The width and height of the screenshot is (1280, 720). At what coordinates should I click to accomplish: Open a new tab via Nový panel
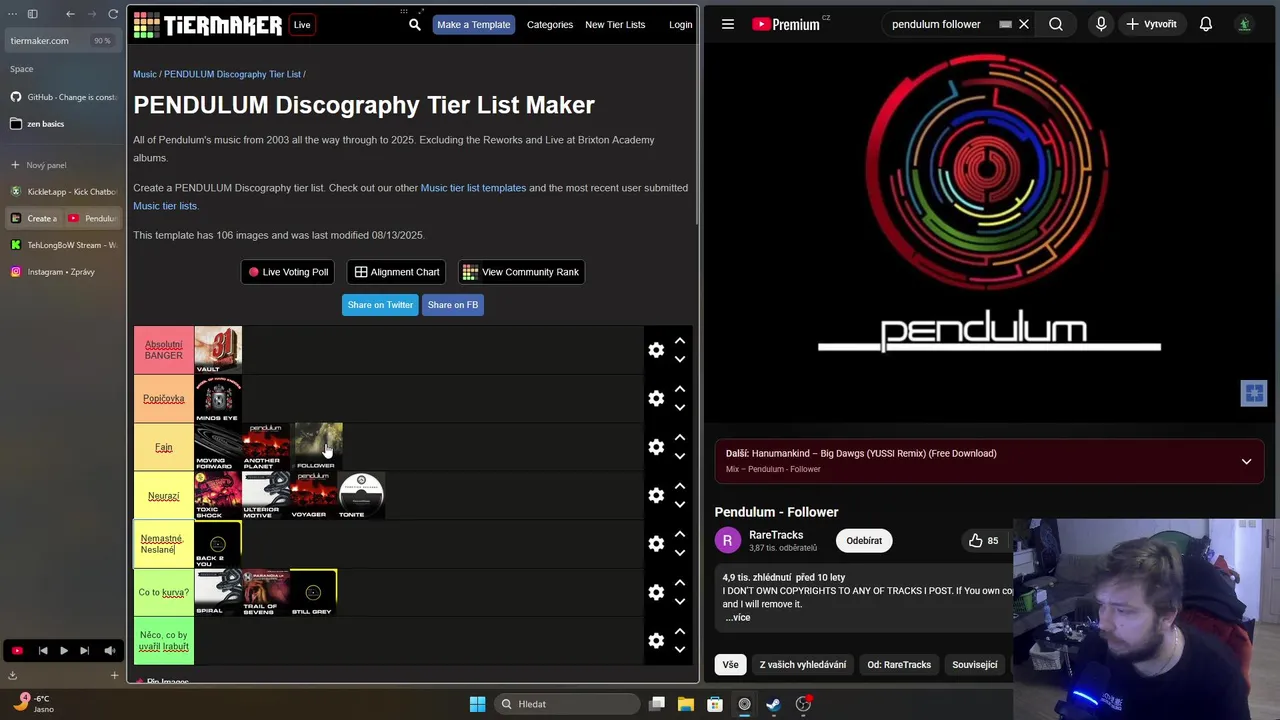63,165
